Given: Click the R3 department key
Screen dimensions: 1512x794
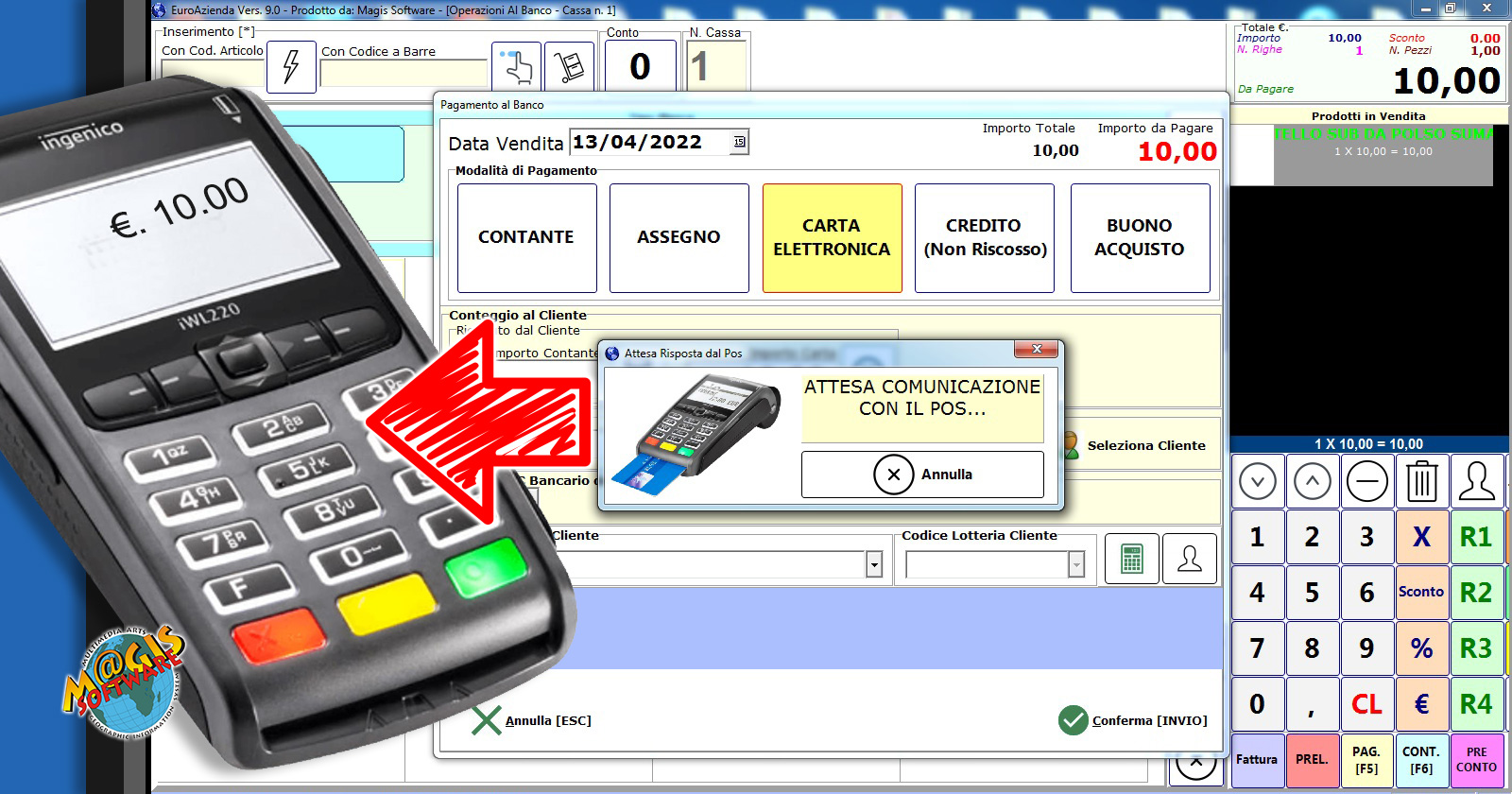Looking at the screenshot, I should (x=1476, y=648).
